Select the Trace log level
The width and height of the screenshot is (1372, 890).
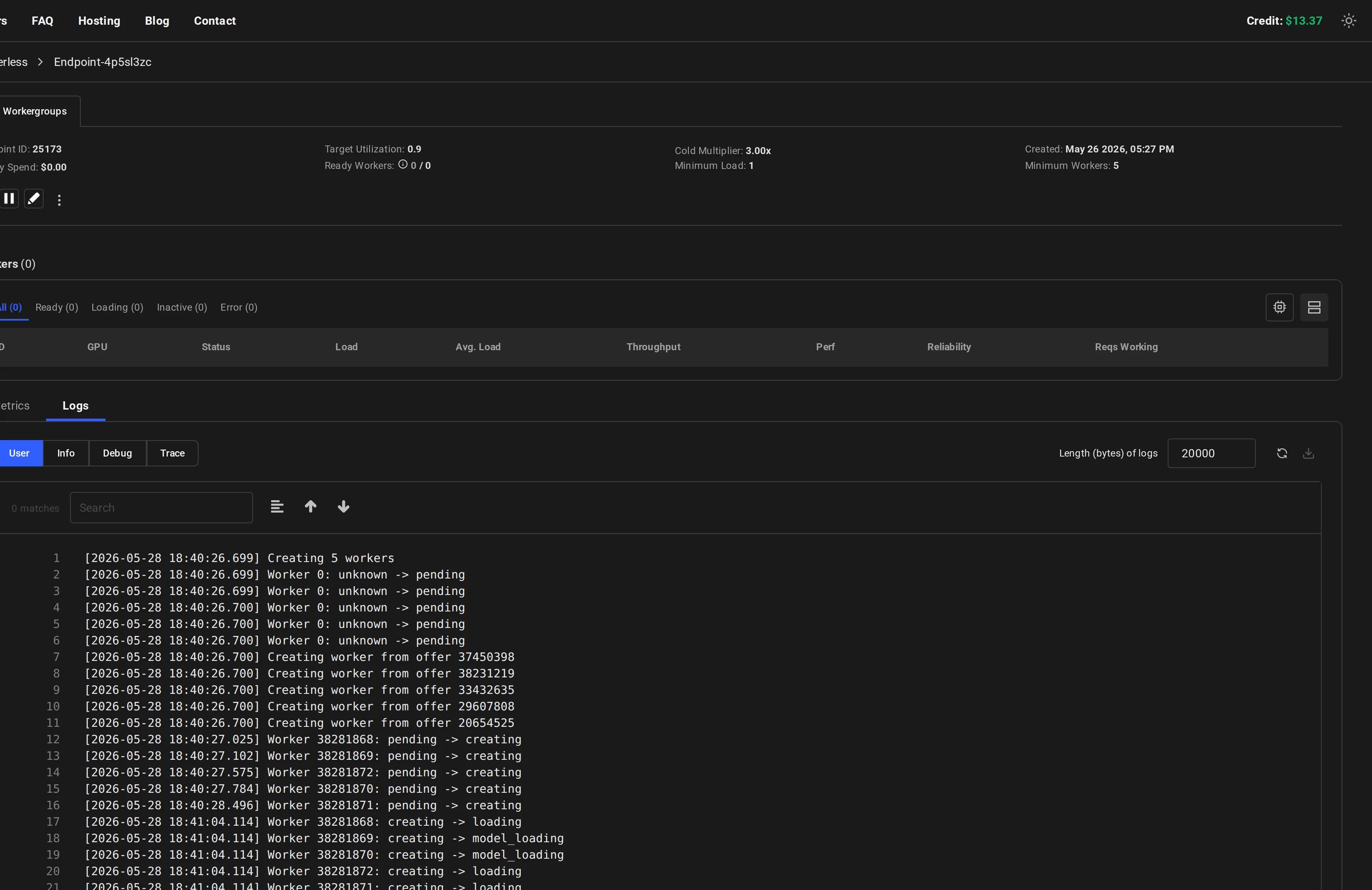tap(172, 454)
